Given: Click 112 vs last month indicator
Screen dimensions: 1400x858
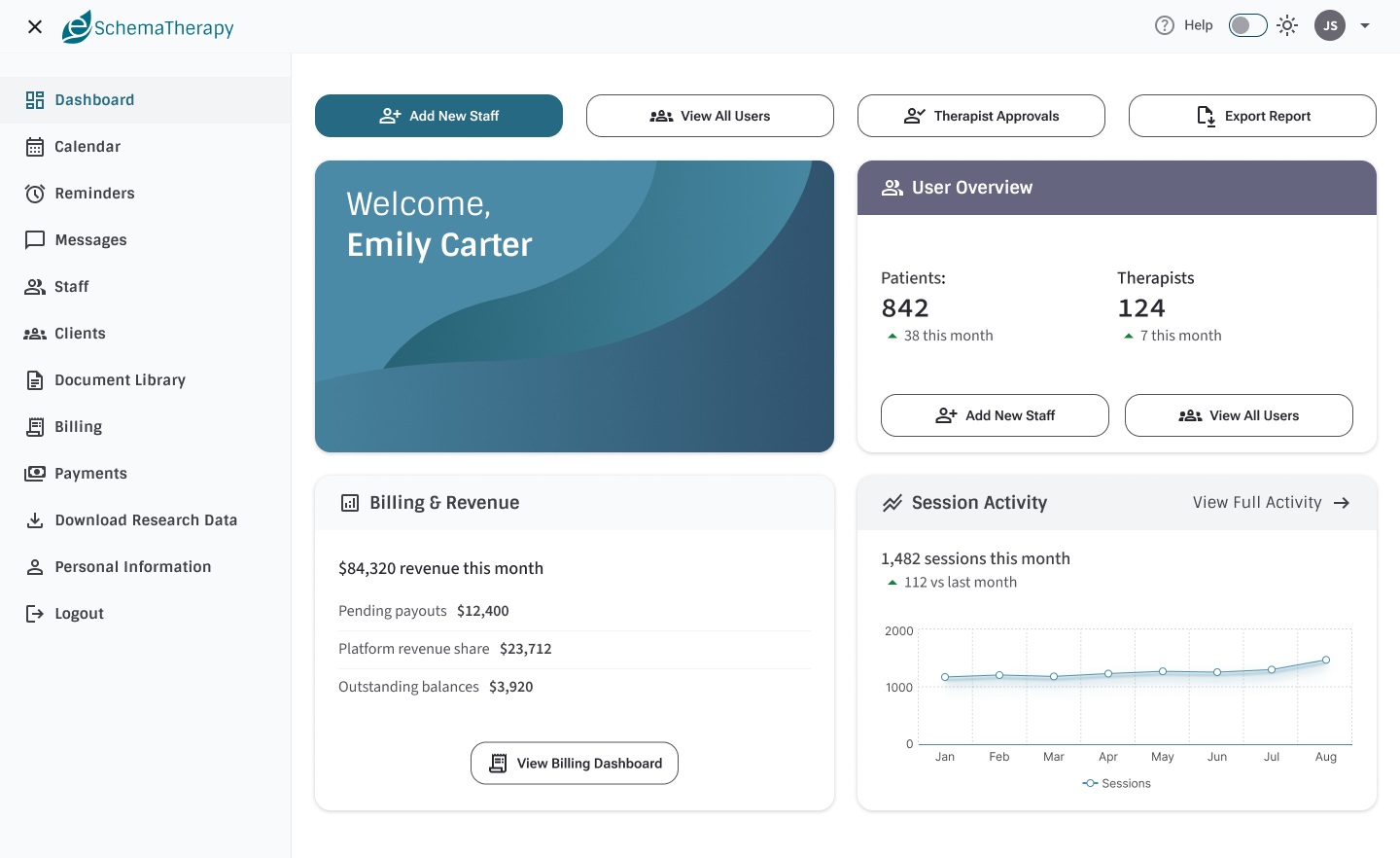Looking at the screenshot, I should click(952, 583).
